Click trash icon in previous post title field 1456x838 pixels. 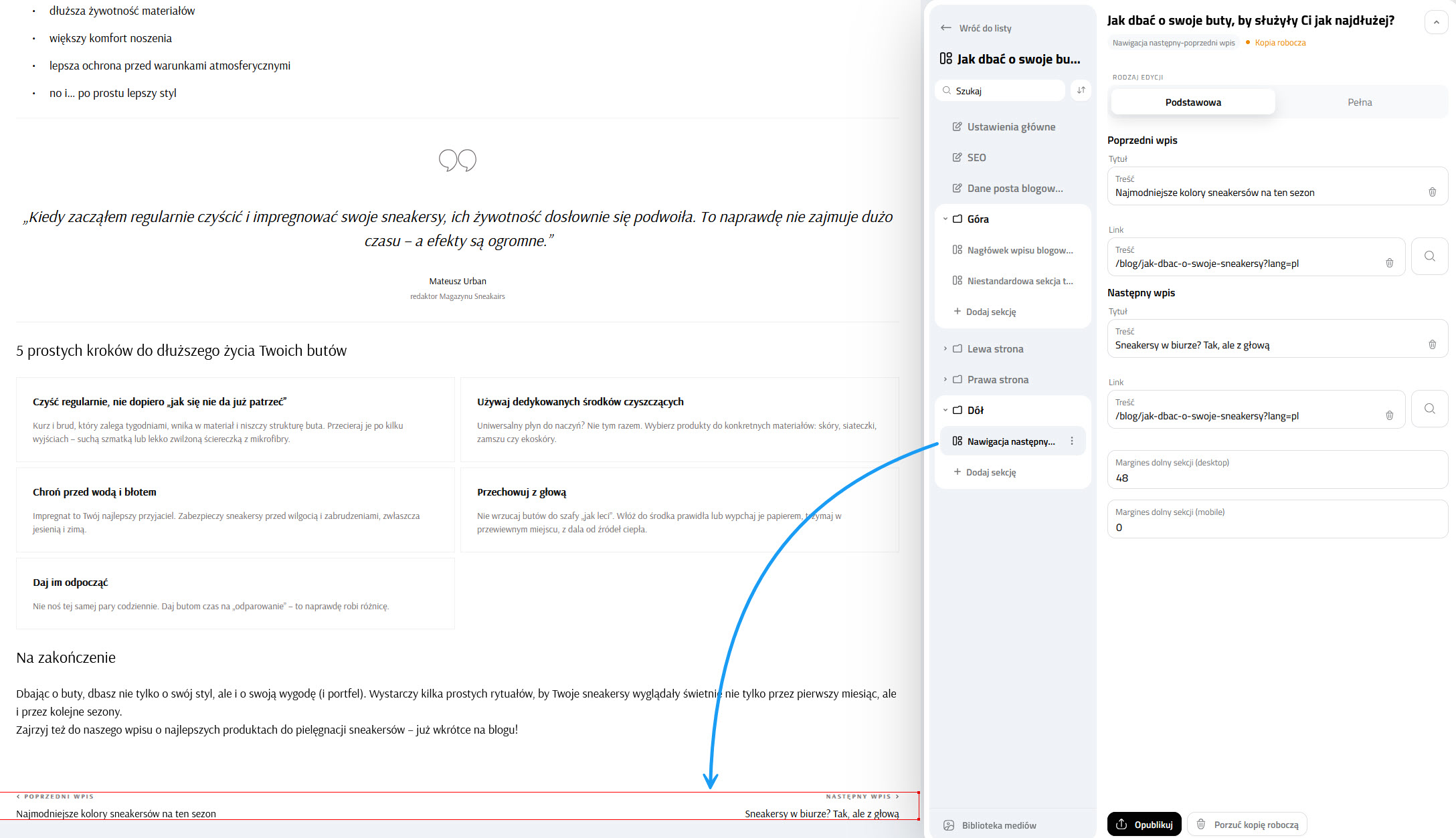1432,193
